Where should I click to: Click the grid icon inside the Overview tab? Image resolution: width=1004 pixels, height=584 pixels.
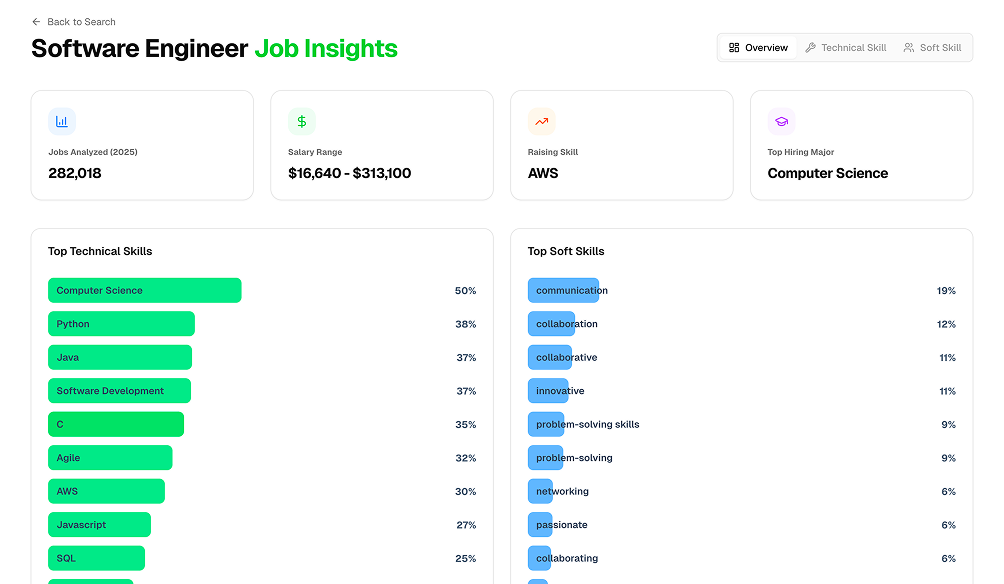point(733,47)
